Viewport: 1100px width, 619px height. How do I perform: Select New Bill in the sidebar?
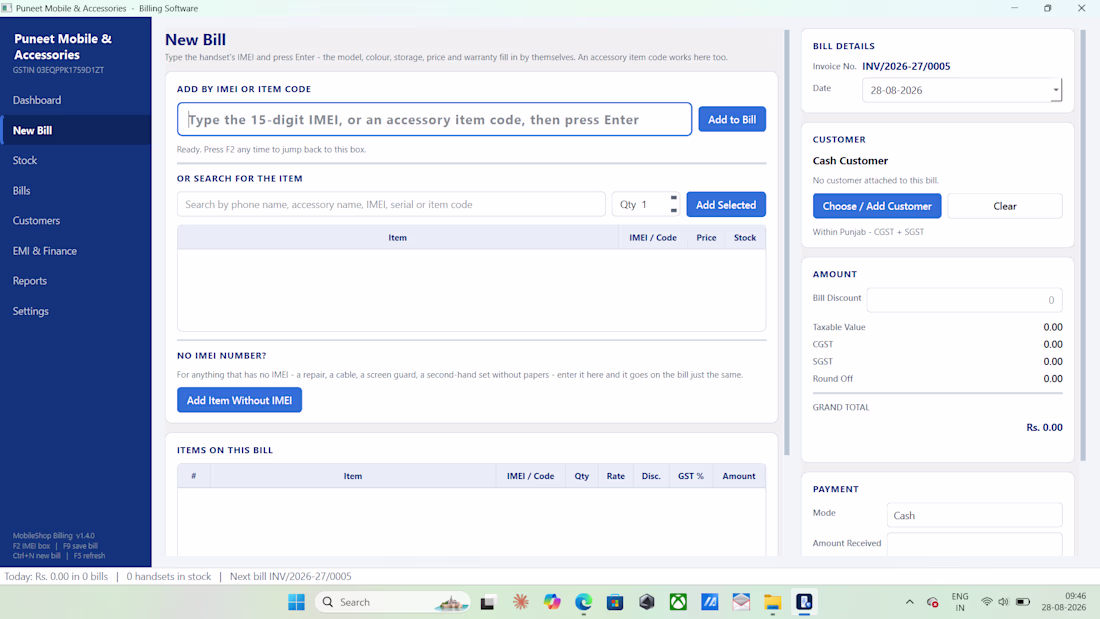click(76, 131)
